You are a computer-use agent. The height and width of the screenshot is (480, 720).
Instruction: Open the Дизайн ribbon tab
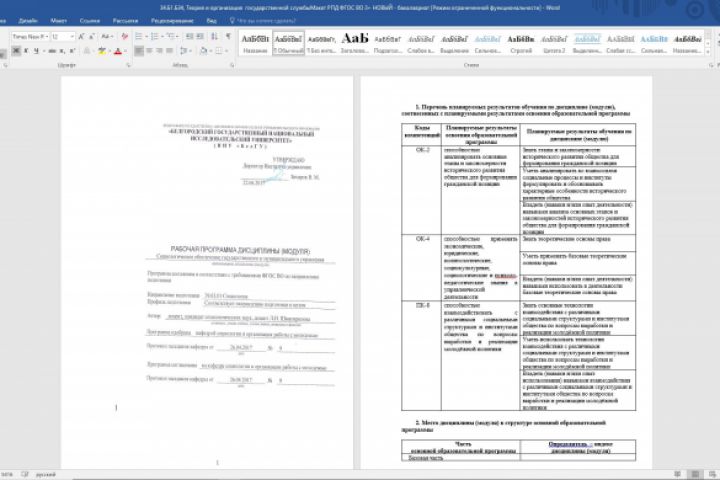28,21
